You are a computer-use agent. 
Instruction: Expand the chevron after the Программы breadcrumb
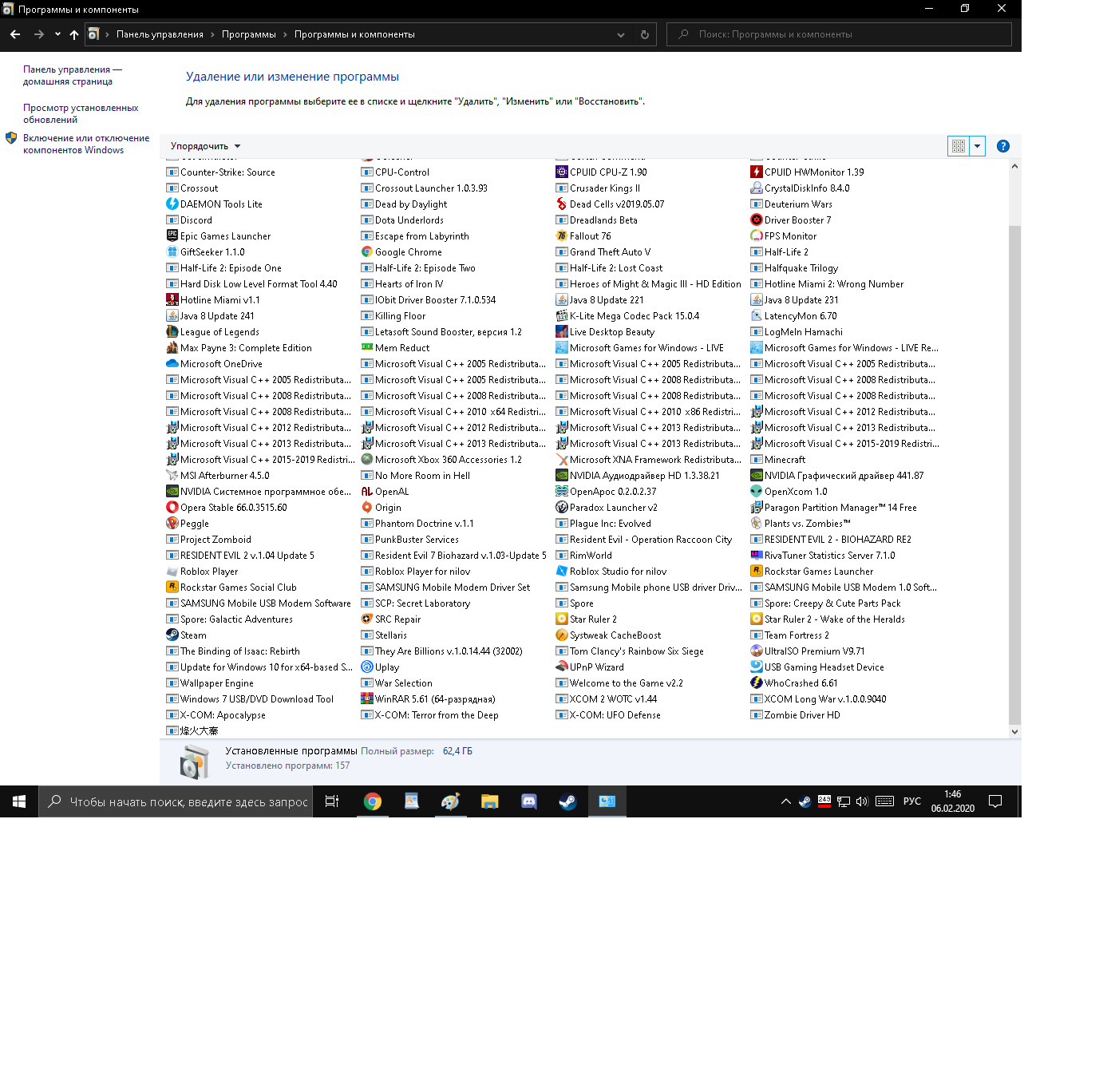click(285, 34)
